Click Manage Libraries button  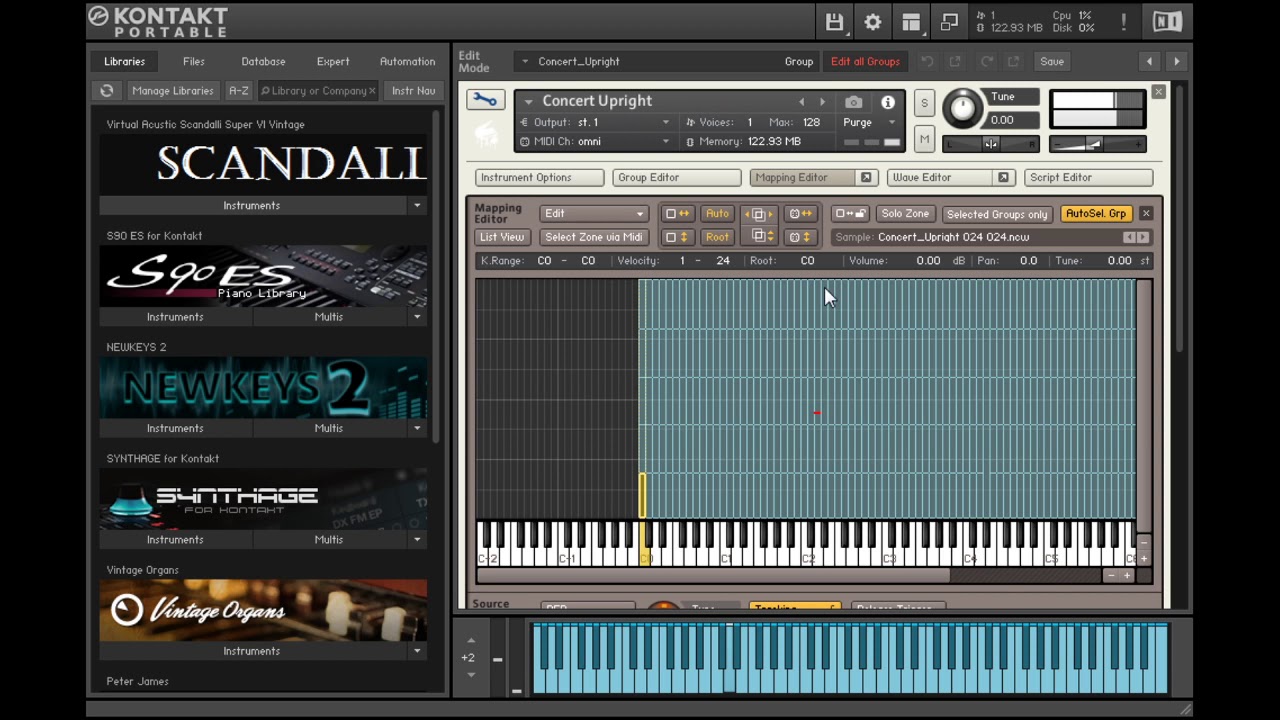pos(172,91)
